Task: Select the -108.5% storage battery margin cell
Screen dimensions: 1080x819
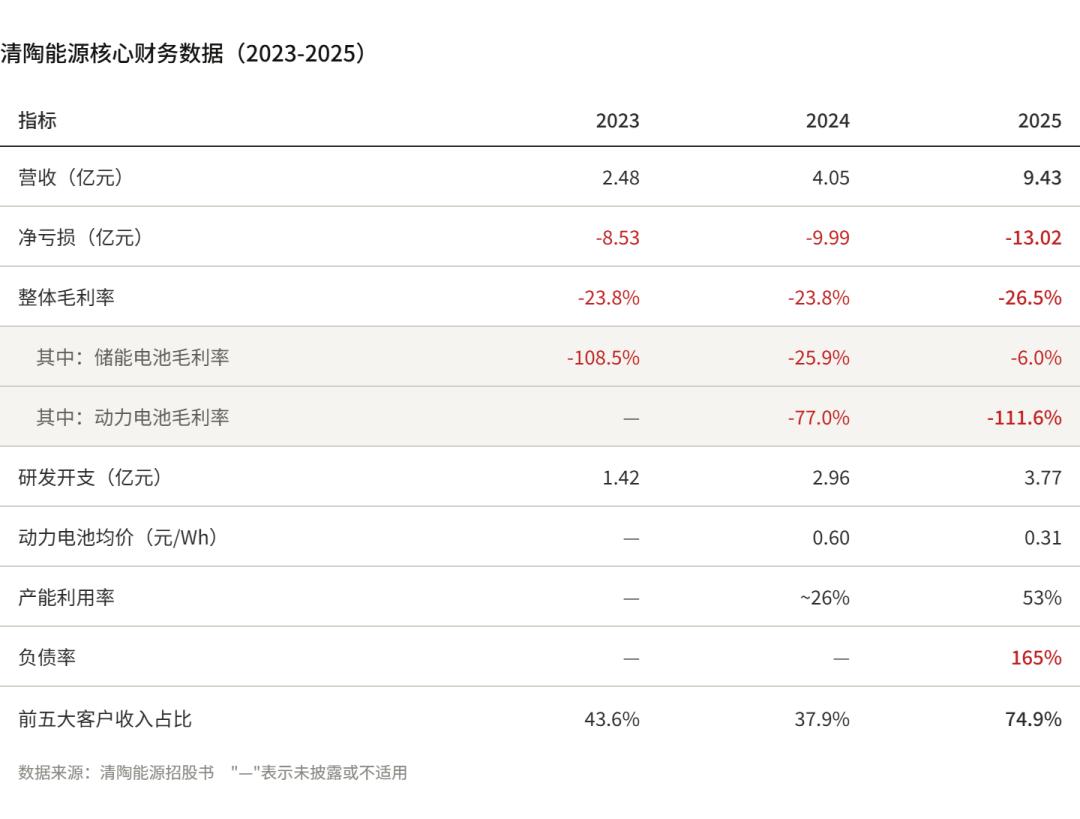Action: pos(602,358)
